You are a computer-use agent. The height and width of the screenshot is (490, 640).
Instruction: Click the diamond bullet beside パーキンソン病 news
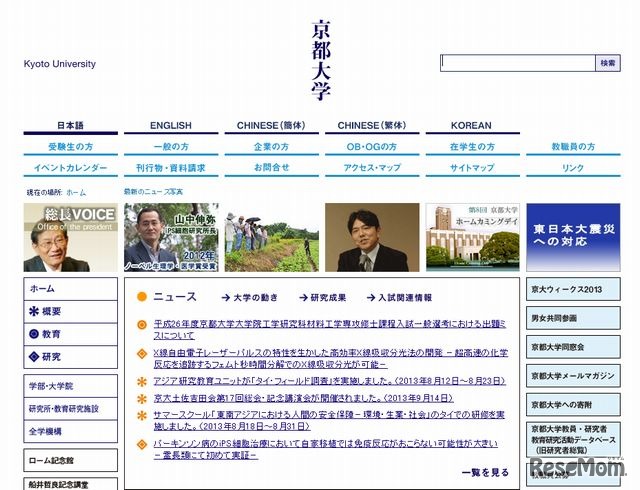(142, 444)
